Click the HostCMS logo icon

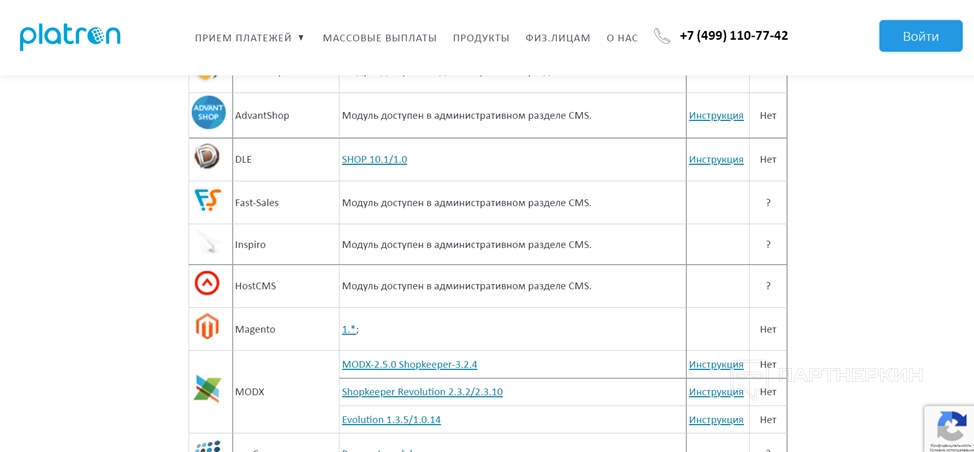click(207, 284)
